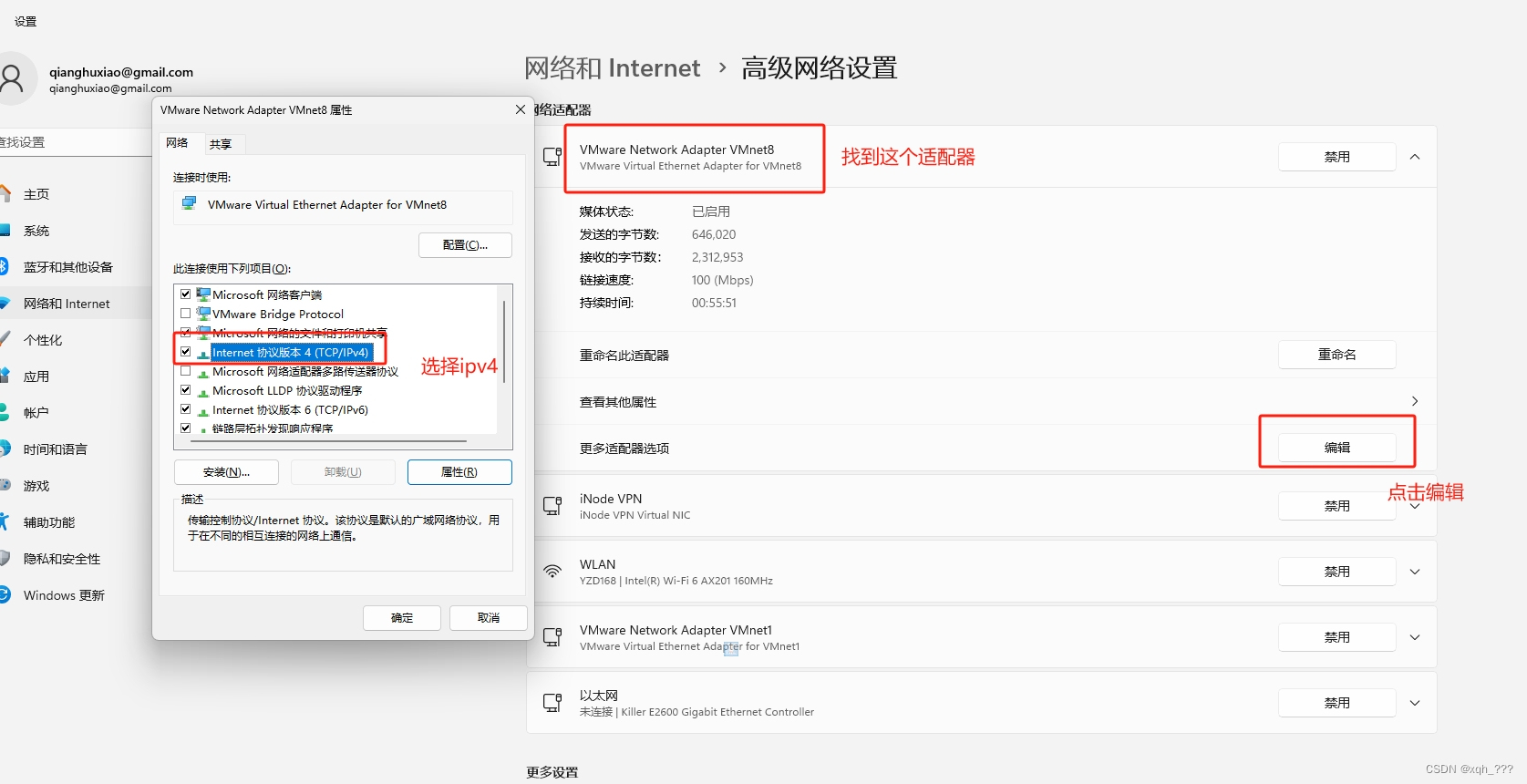Click the Accessibility sidebar icon

pyautogui.click(x=4, y=521)
